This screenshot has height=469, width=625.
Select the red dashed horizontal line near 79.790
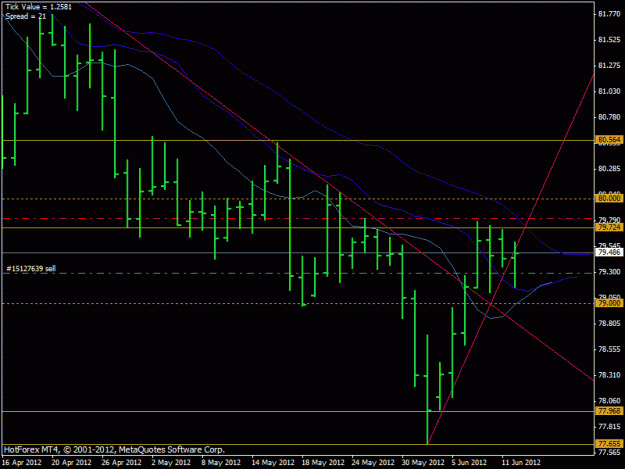pyautogui.click(x=298, y=218)
